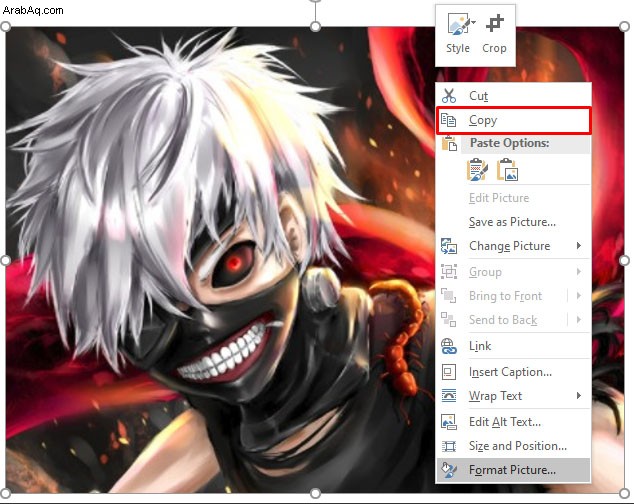Paste as Picture icon option
This screenshot has width=634, height=504.
click(x=507, y=169)
